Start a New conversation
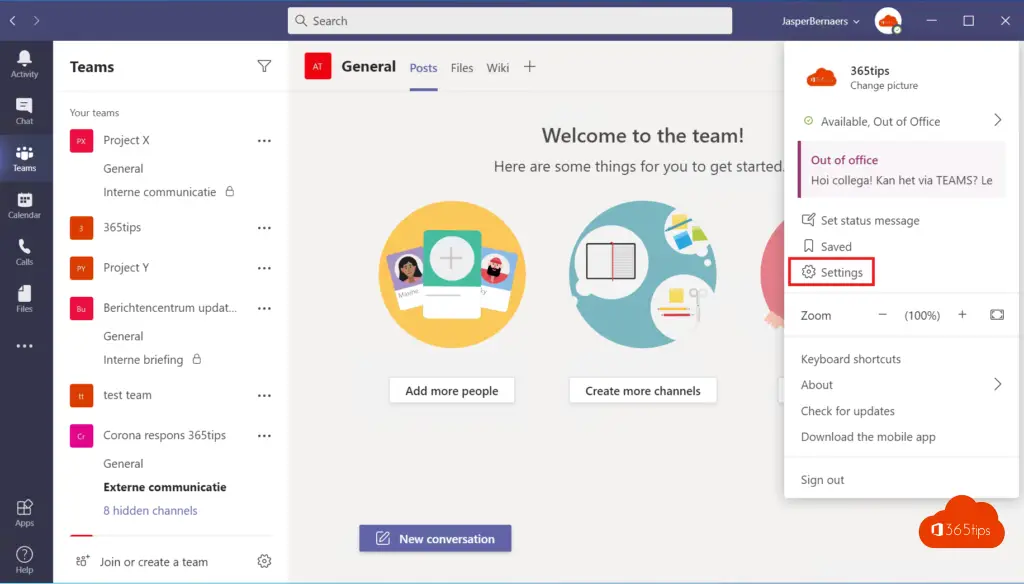Screen dimensions: 1024x584 click(x=435, y=538)
